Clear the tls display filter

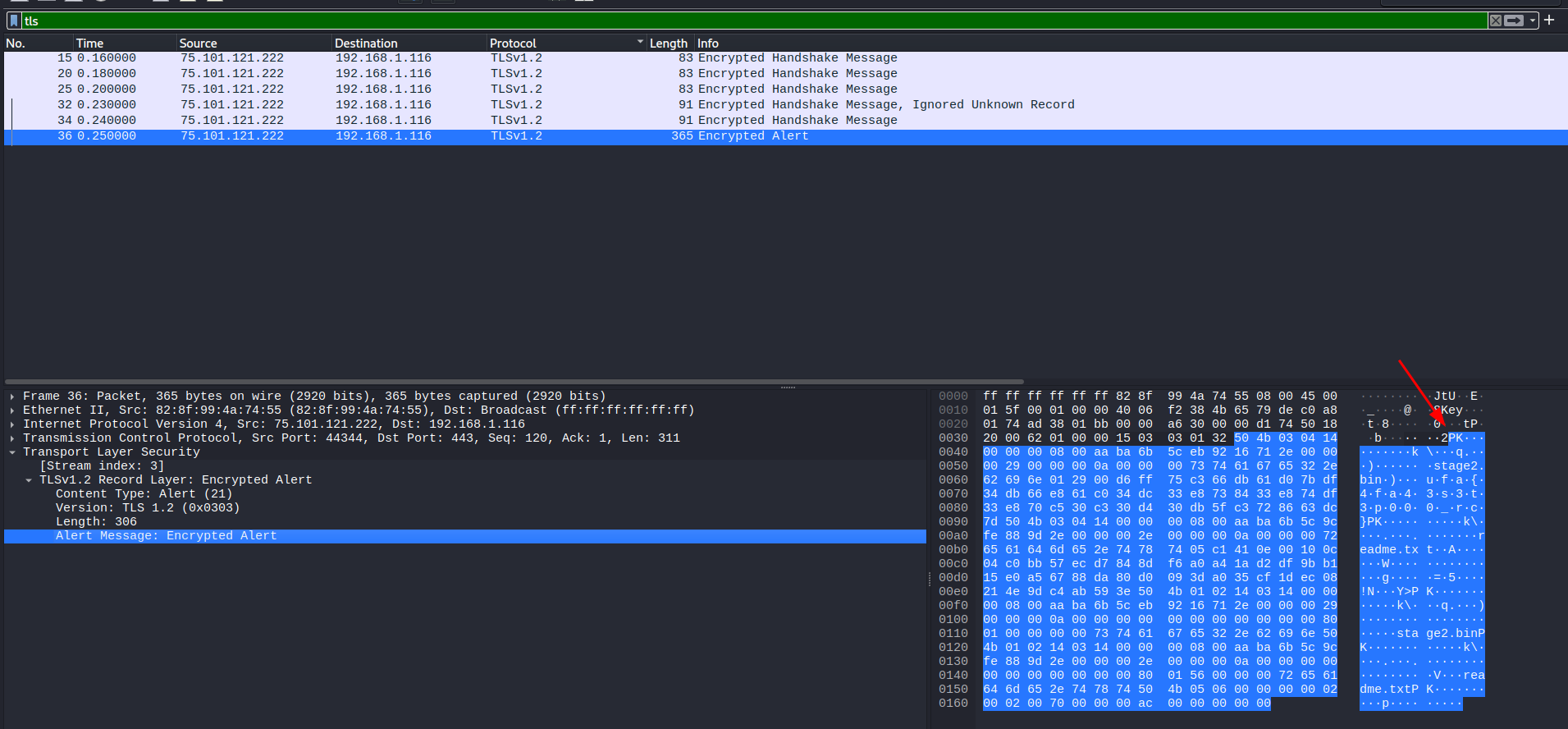1496,21
